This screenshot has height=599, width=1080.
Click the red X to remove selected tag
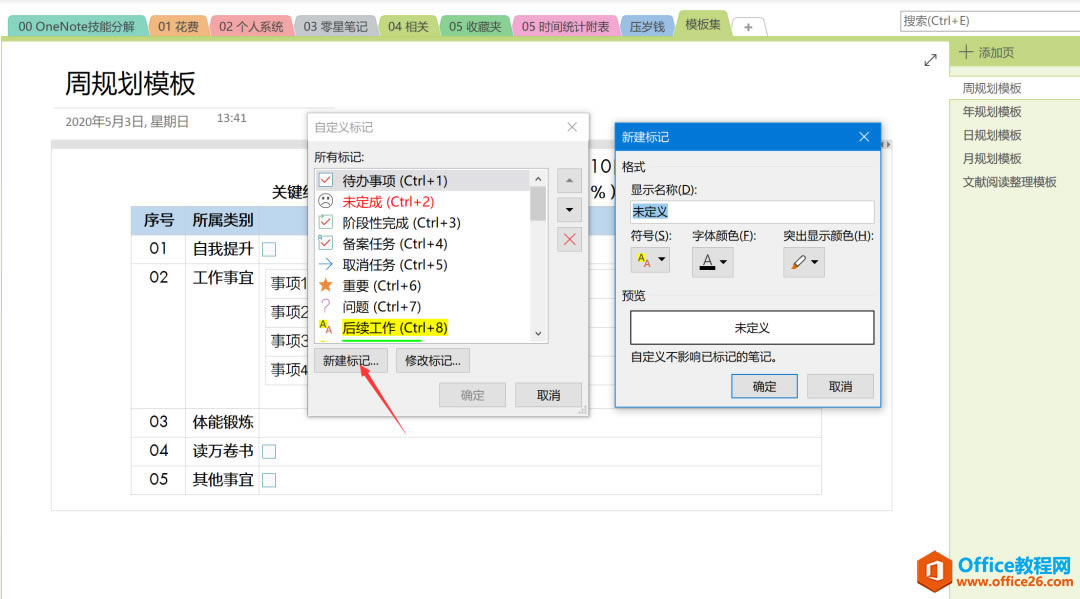(568, 239)
